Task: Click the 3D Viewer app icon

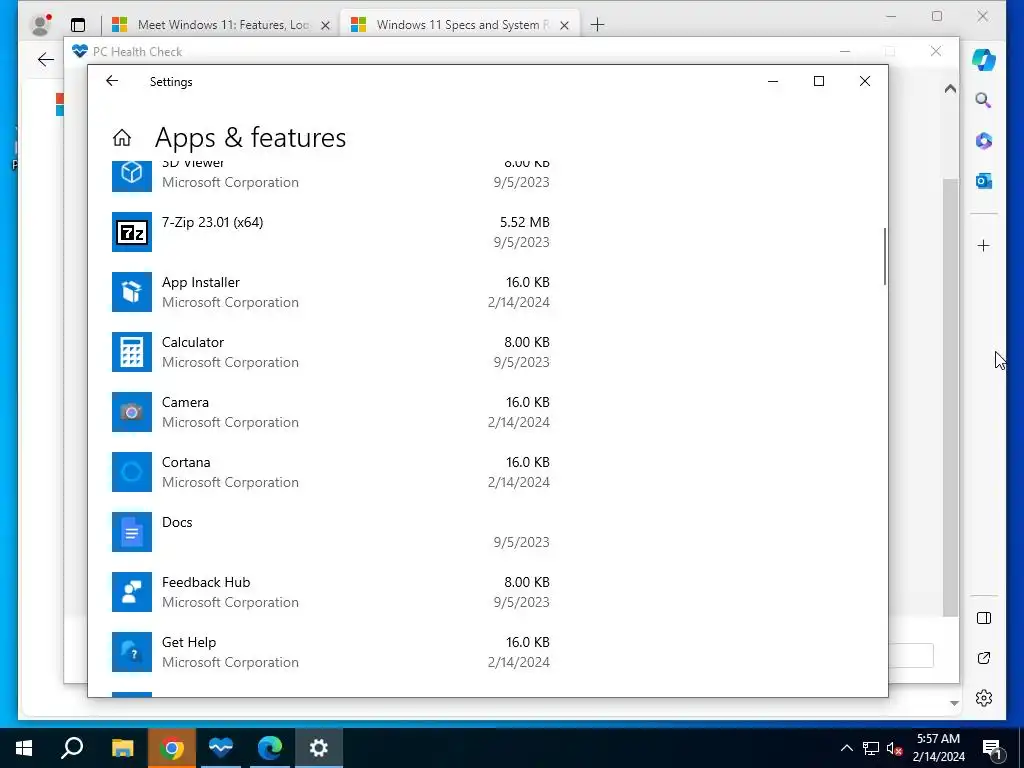Action: (x=131, y=175)
